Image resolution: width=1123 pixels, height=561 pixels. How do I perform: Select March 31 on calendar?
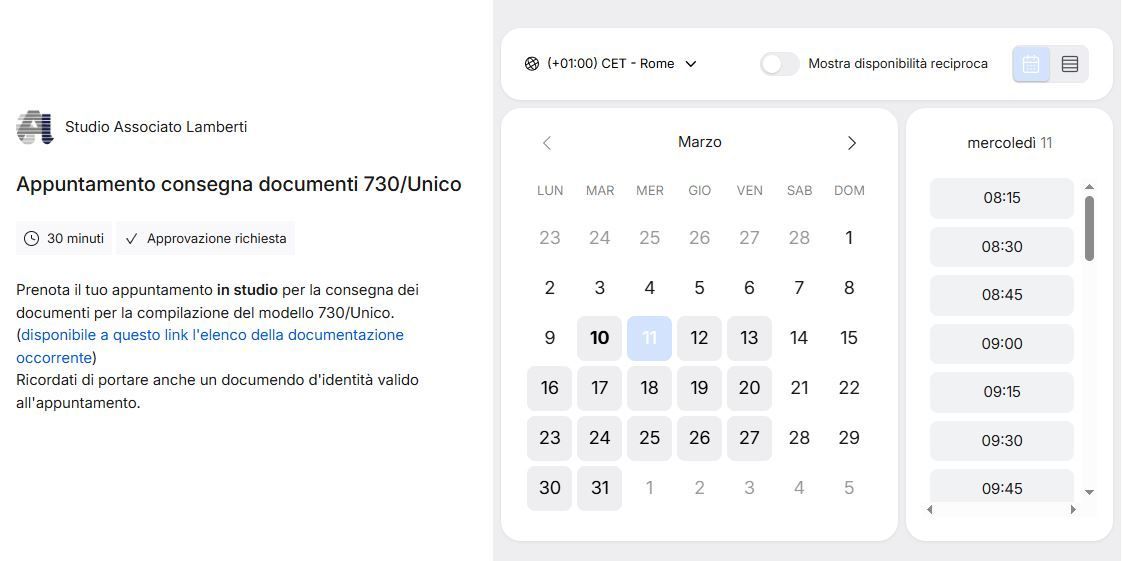(x=599, y=488)
